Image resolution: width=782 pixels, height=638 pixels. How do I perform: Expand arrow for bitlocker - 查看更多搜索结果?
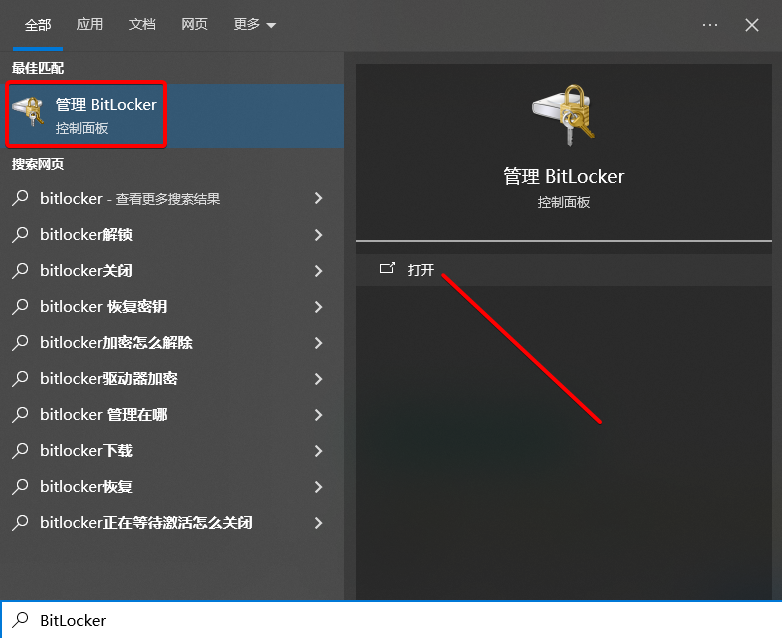coord(319,199)
